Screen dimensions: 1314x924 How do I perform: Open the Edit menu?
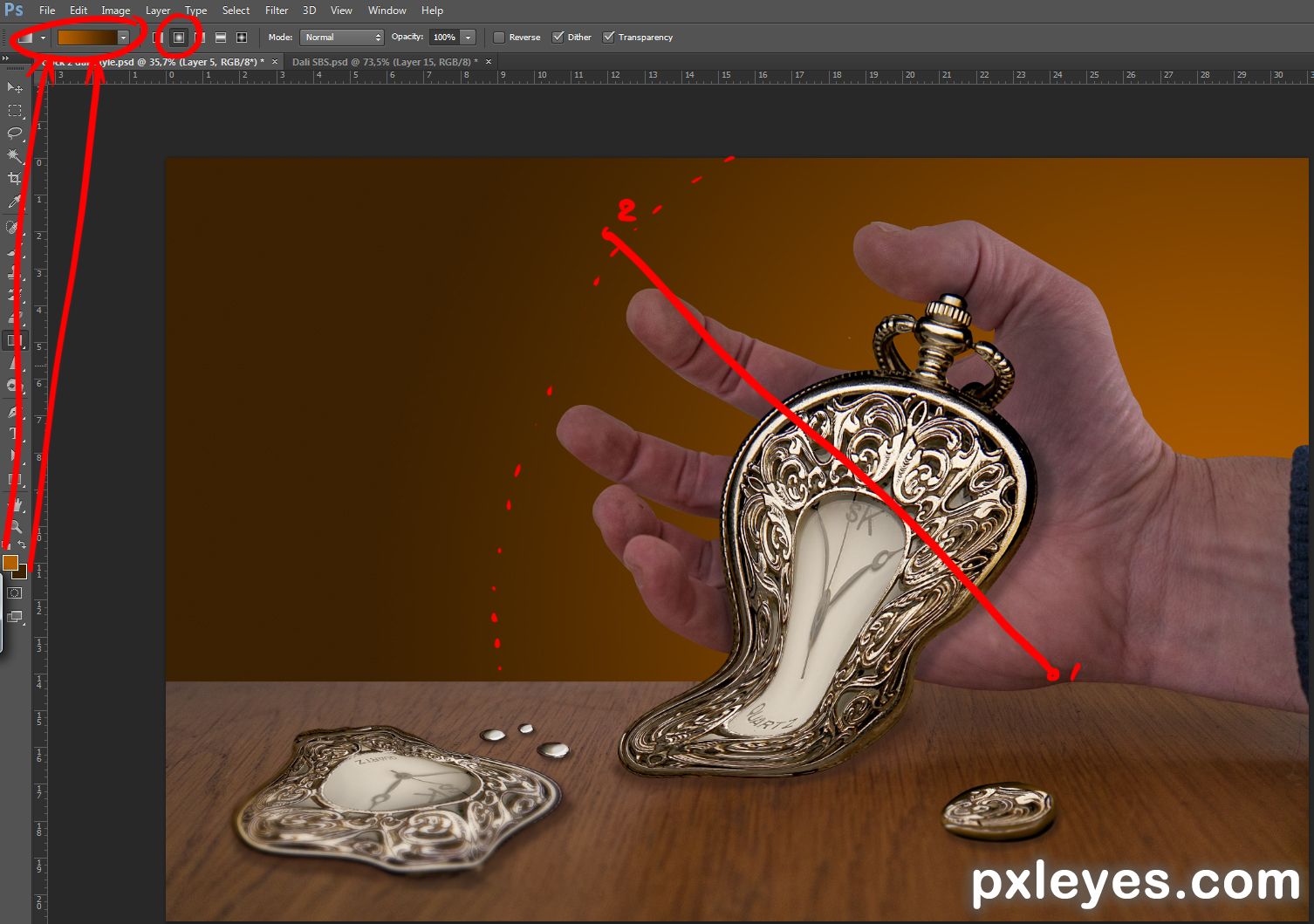coord(79,10)
